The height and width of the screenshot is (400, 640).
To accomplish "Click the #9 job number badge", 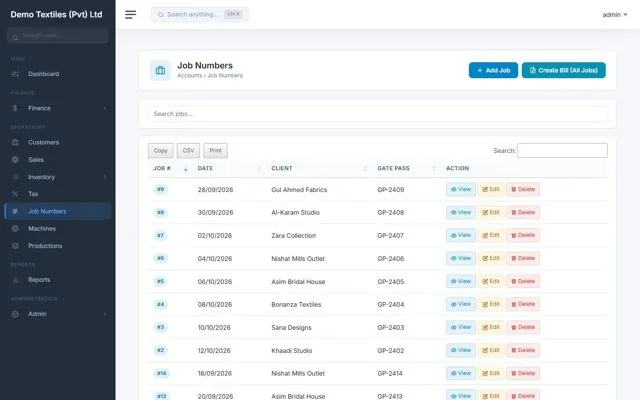I will 160,189.
